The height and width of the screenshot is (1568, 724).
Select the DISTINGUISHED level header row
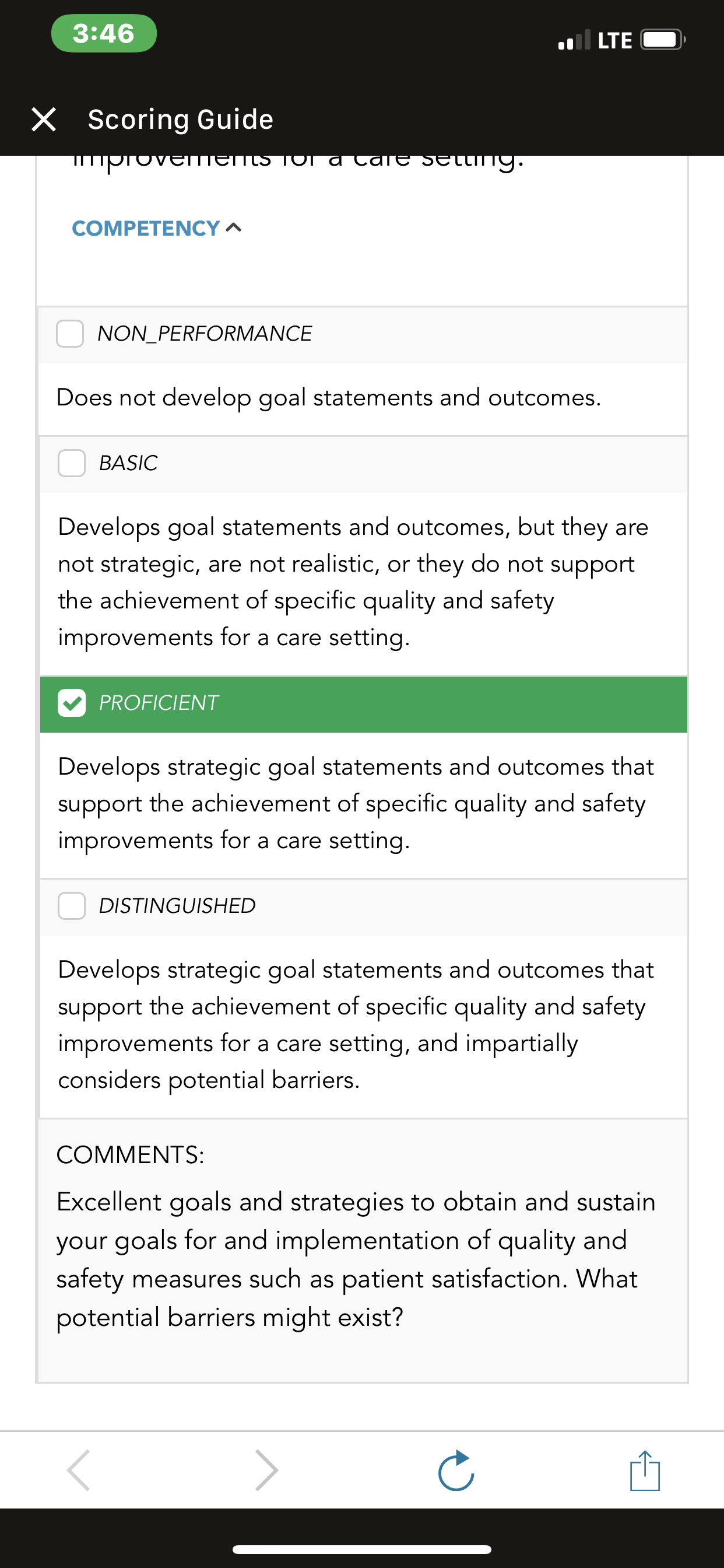pos(364,907)
